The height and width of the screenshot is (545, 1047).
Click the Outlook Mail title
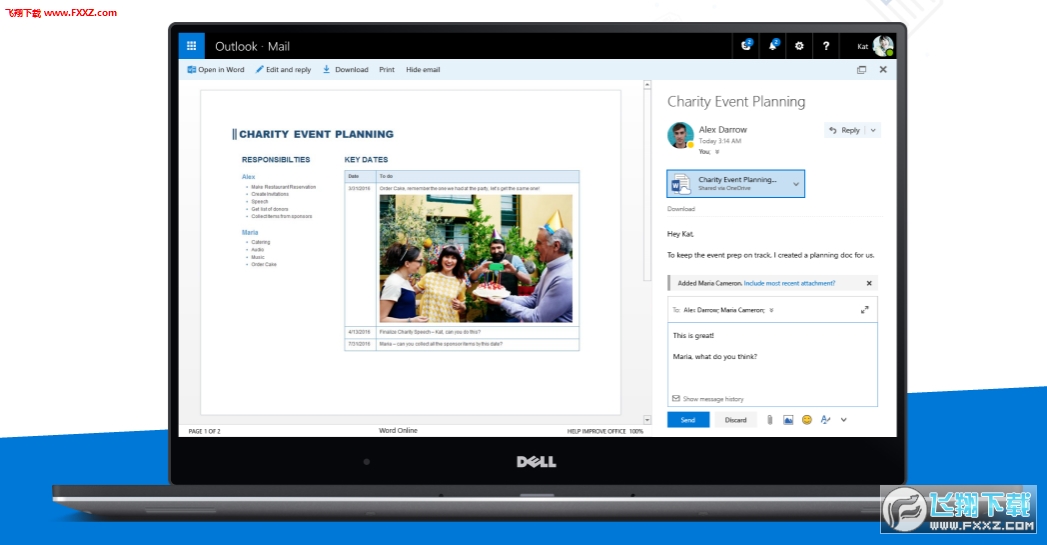point(252,46)
